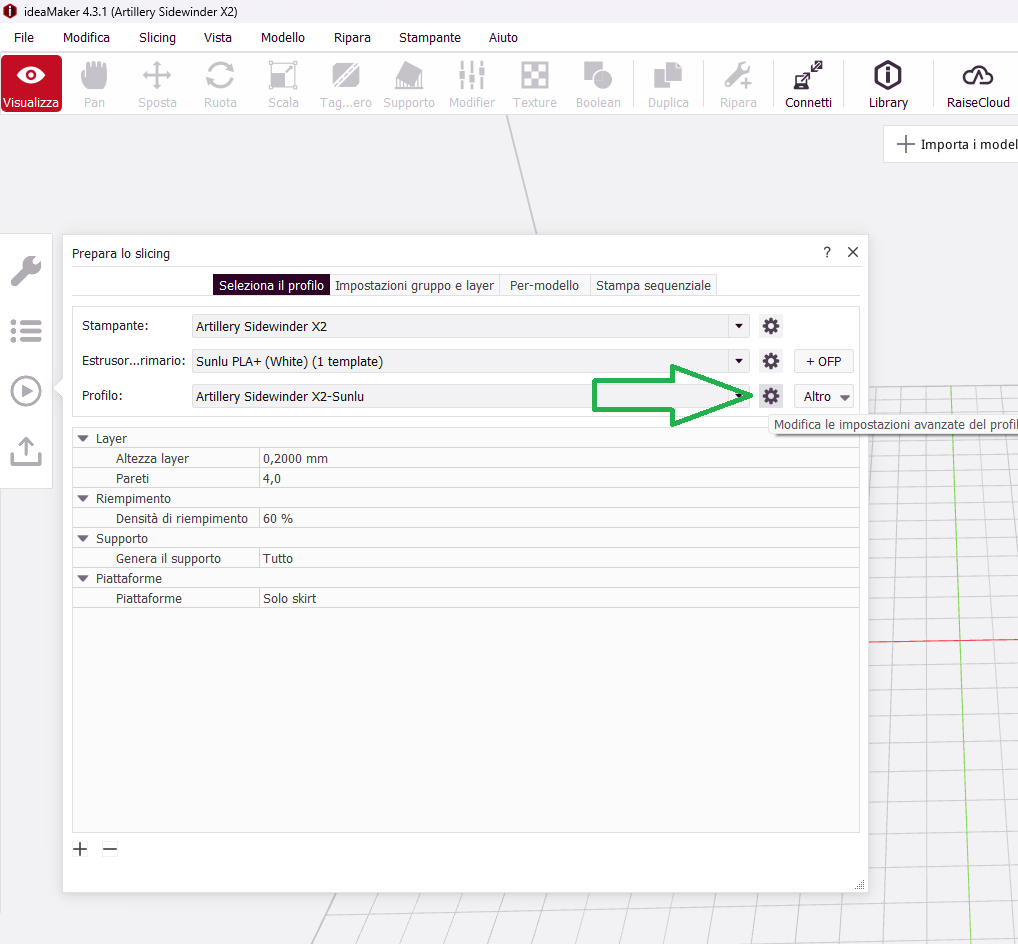The image size is (1018, 944).
Task: Open the Vista menu
Action: coord(217,38)
